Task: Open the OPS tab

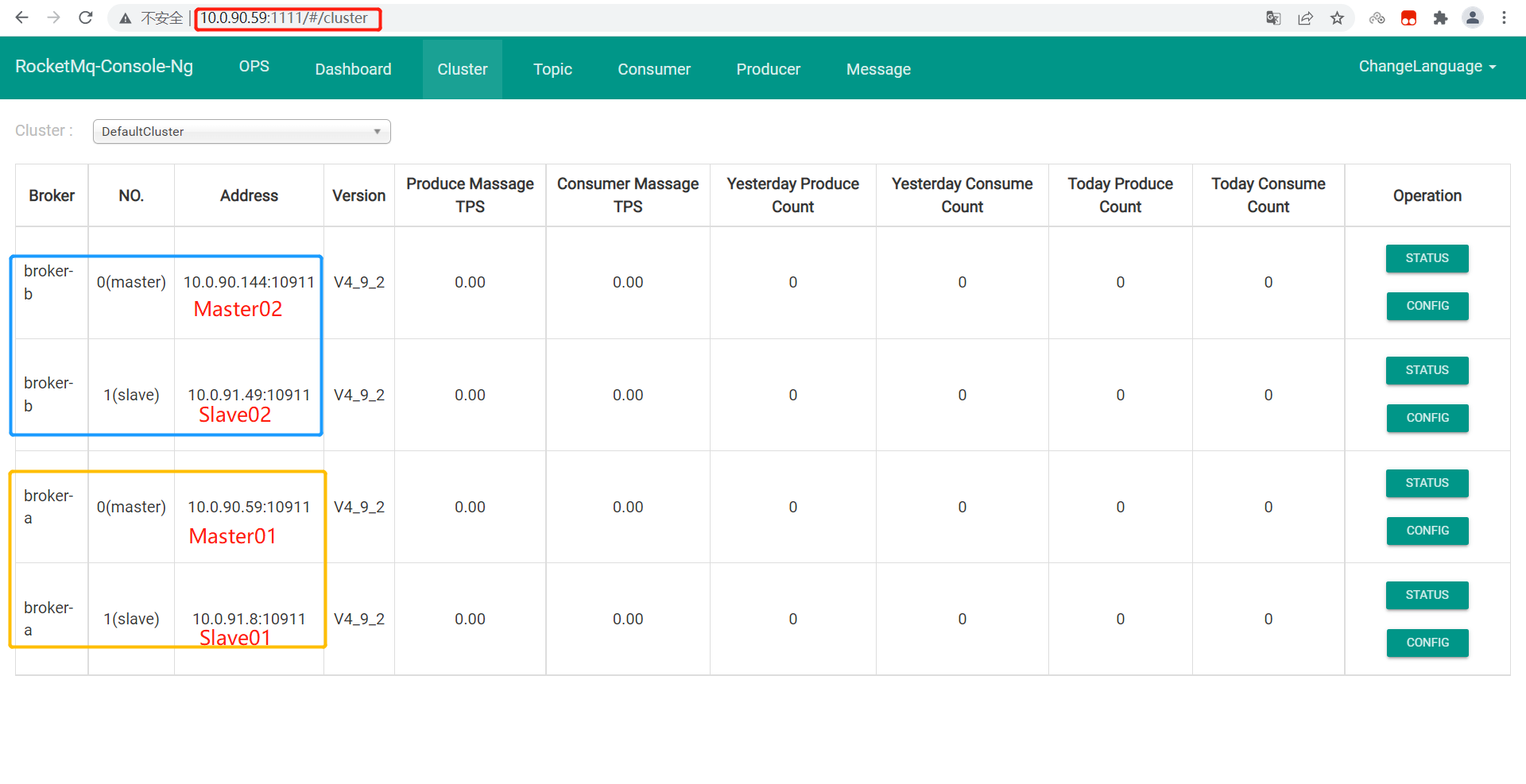Action: (254, 67)
